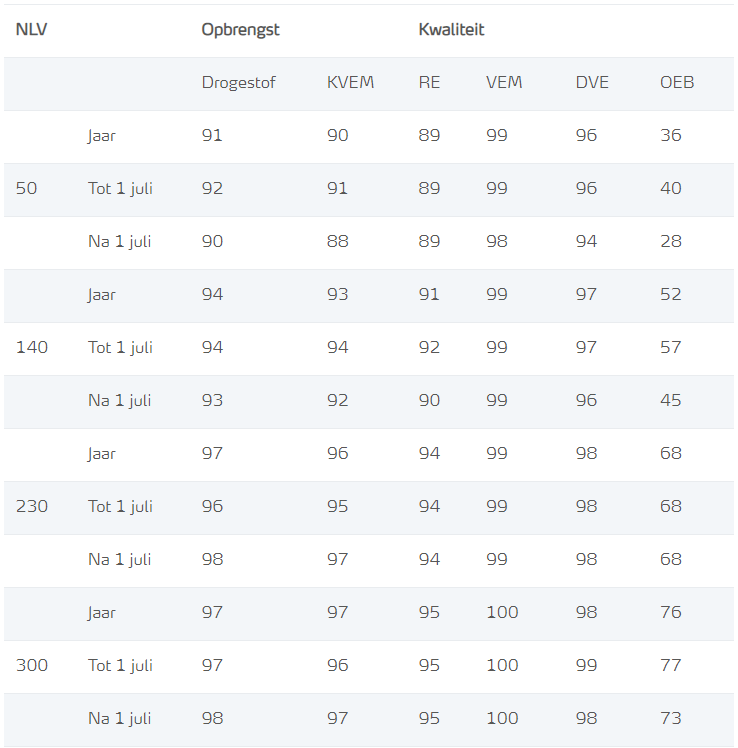Click OEB value 28

click(671, 241)
